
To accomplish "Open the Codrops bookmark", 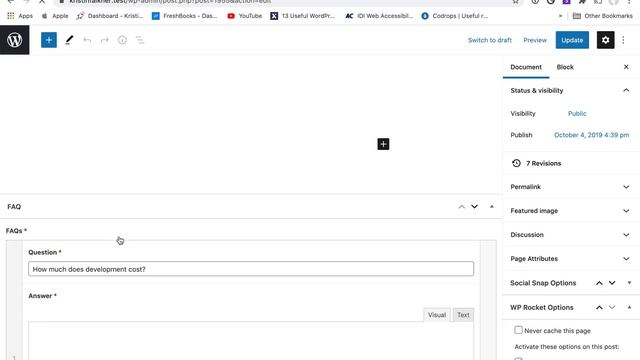I will (x=454, y=16).
